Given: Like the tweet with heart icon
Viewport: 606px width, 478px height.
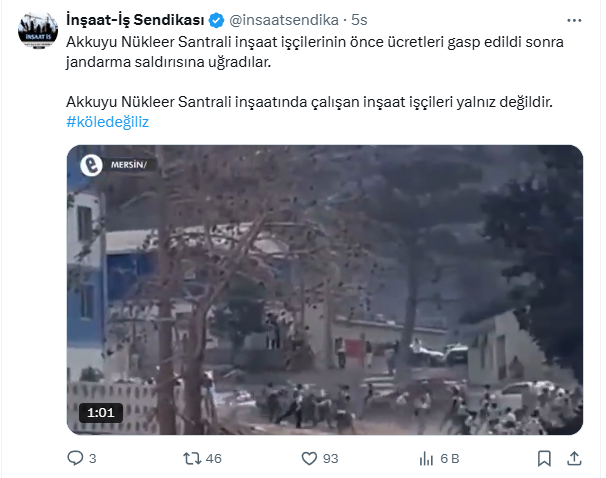Looking at the screenshot, I should click(309, 459).
